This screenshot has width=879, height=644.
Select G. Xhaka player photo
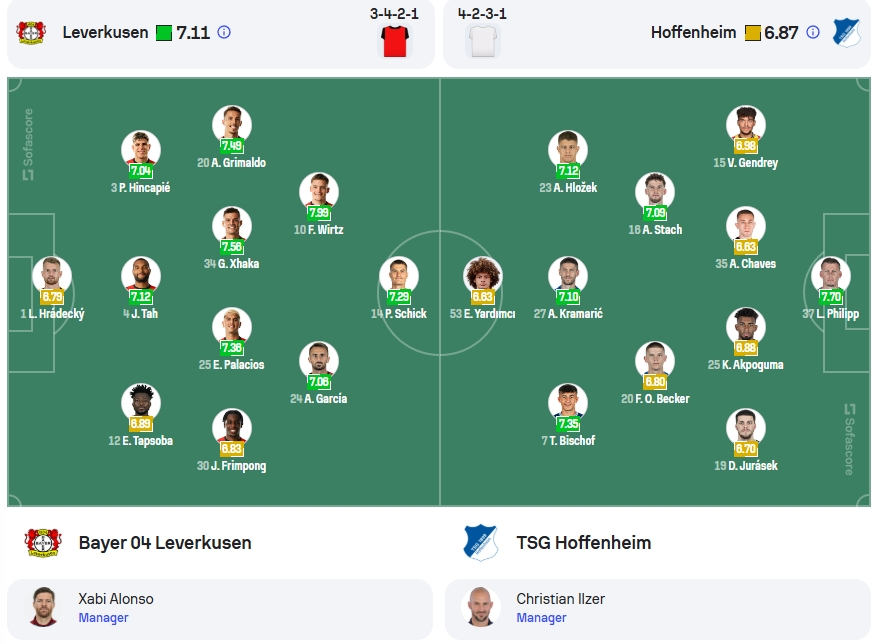tap(232, 226)
